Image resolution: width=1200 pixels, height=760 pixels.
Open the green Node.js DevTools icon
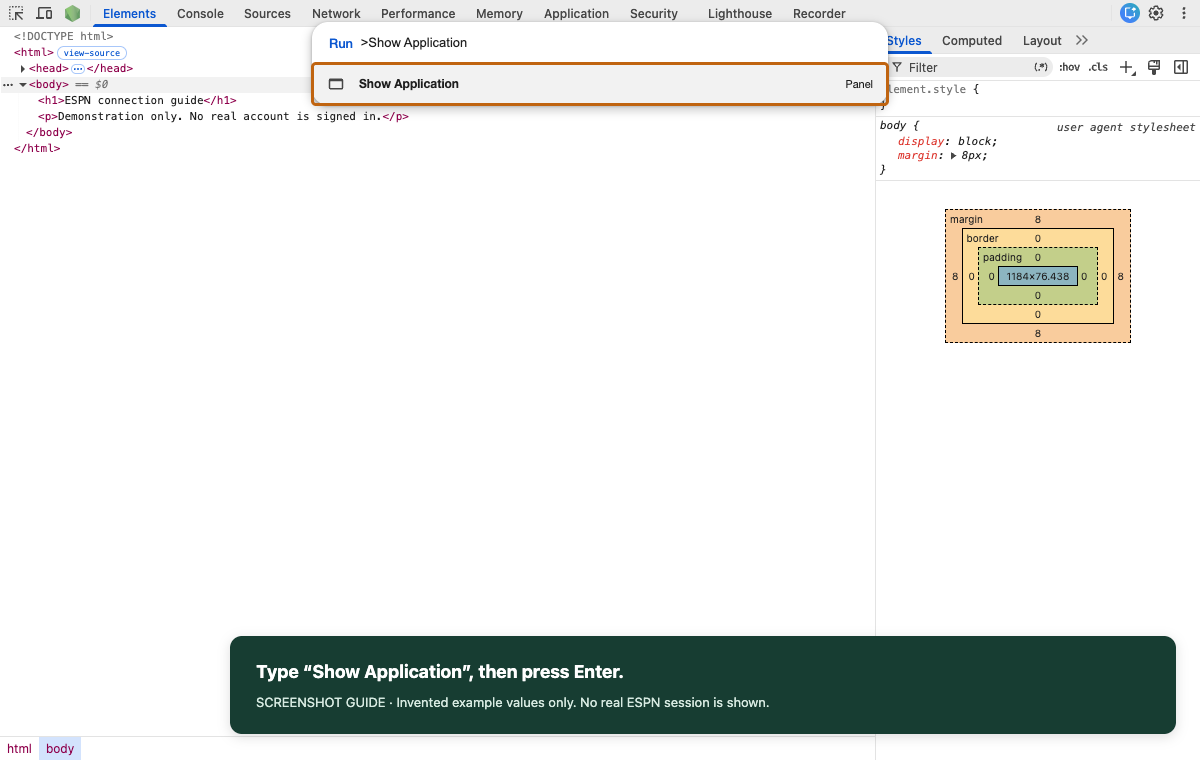[72, 13]
